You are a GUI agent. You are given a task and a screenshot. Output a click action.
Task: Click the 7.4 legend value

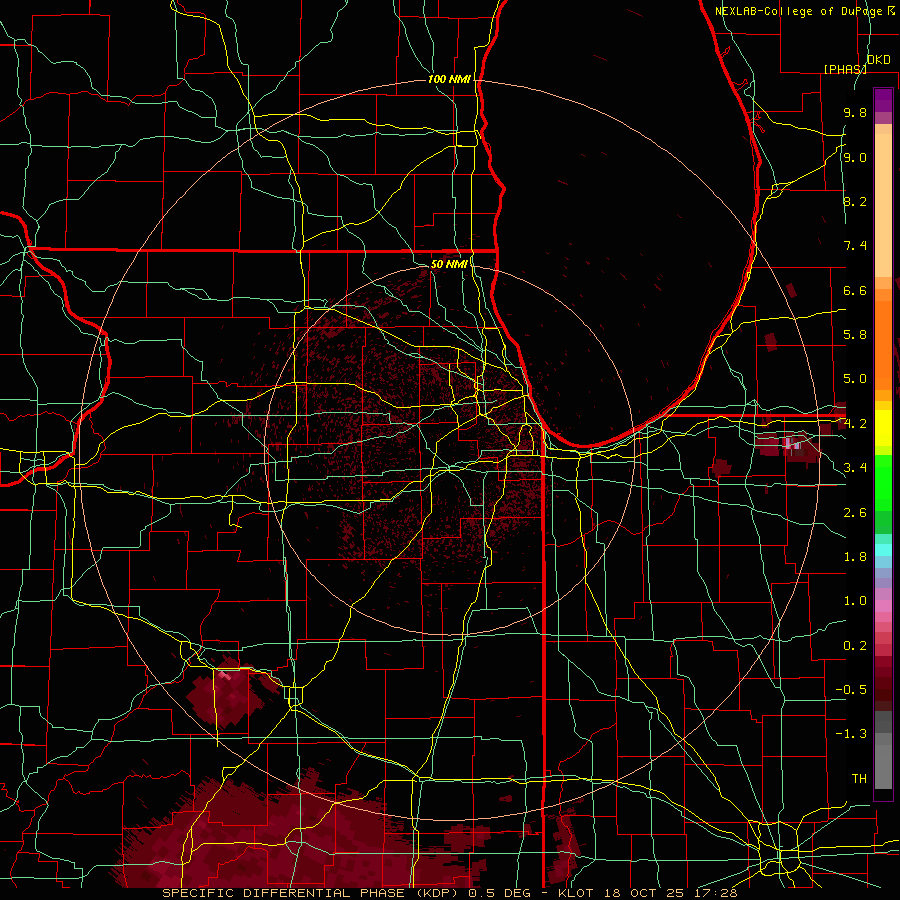855,246
